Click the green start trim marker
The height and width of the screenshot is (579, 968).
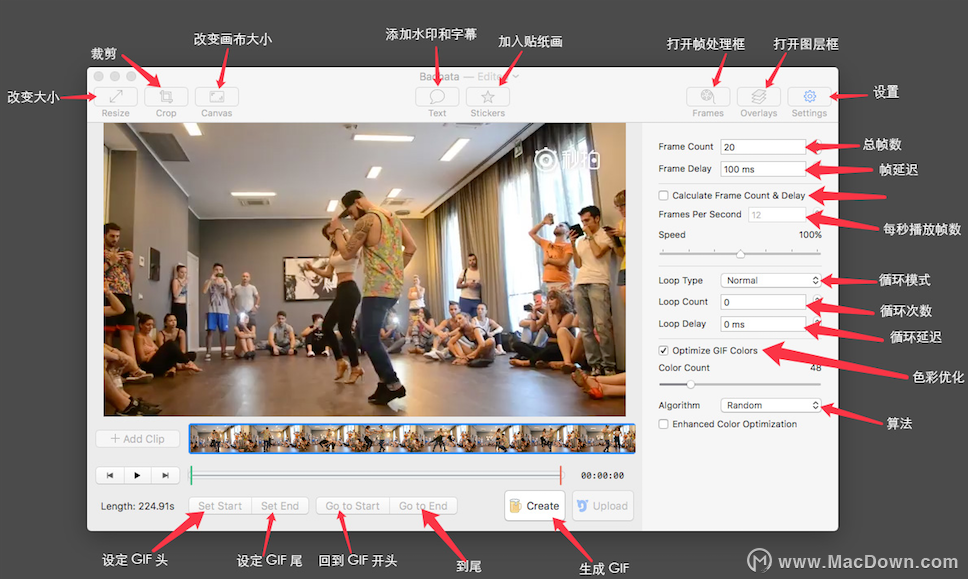[x=191, y=475]
